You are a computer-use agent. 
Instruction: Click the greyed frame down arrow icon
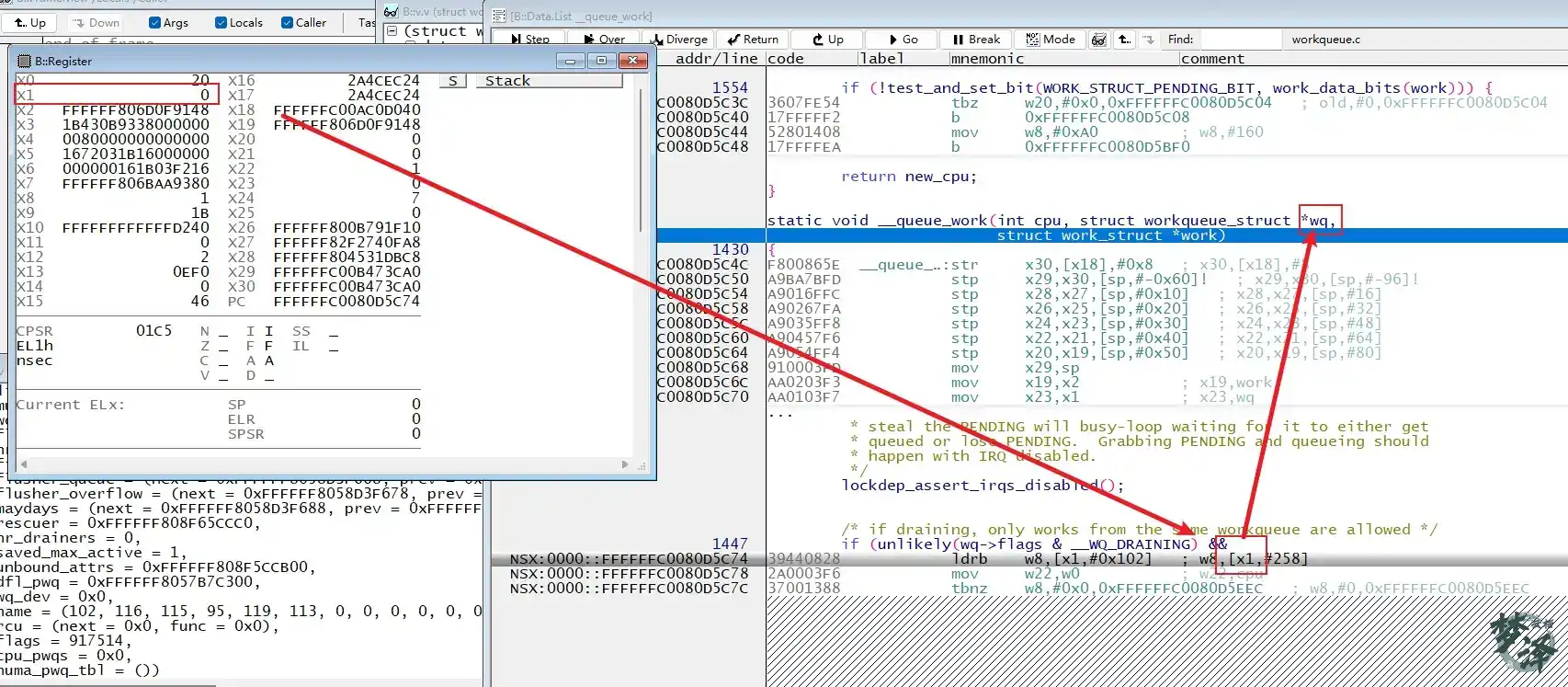coord(1149,40)
